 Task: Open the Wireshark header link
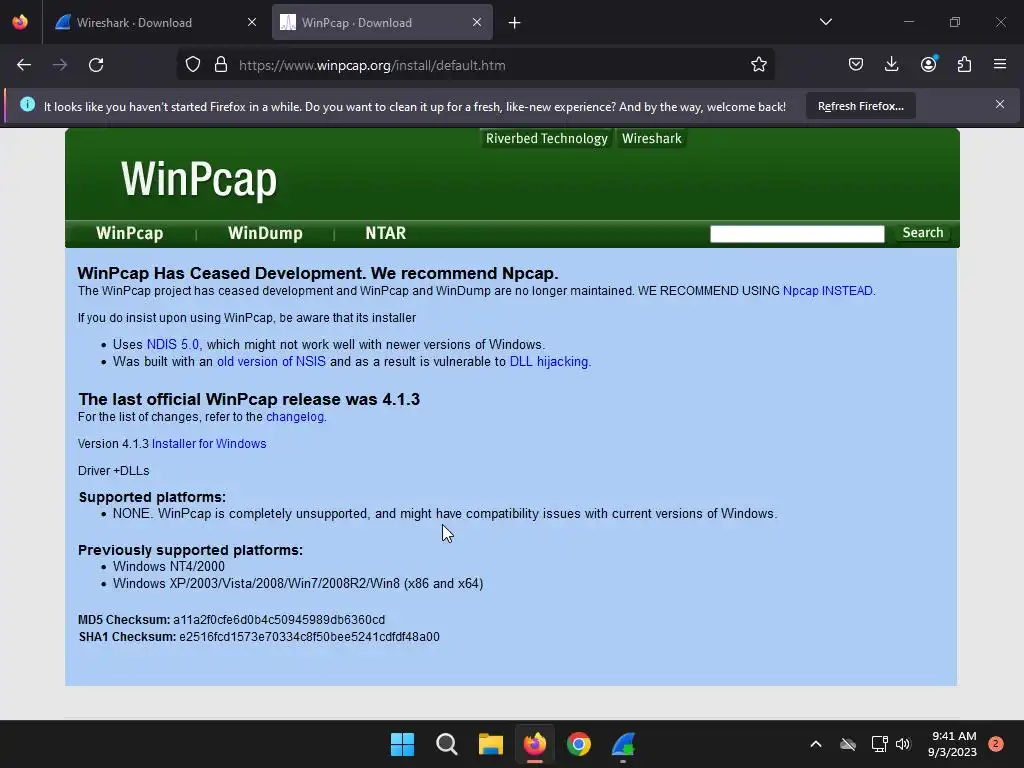[652, 138]
